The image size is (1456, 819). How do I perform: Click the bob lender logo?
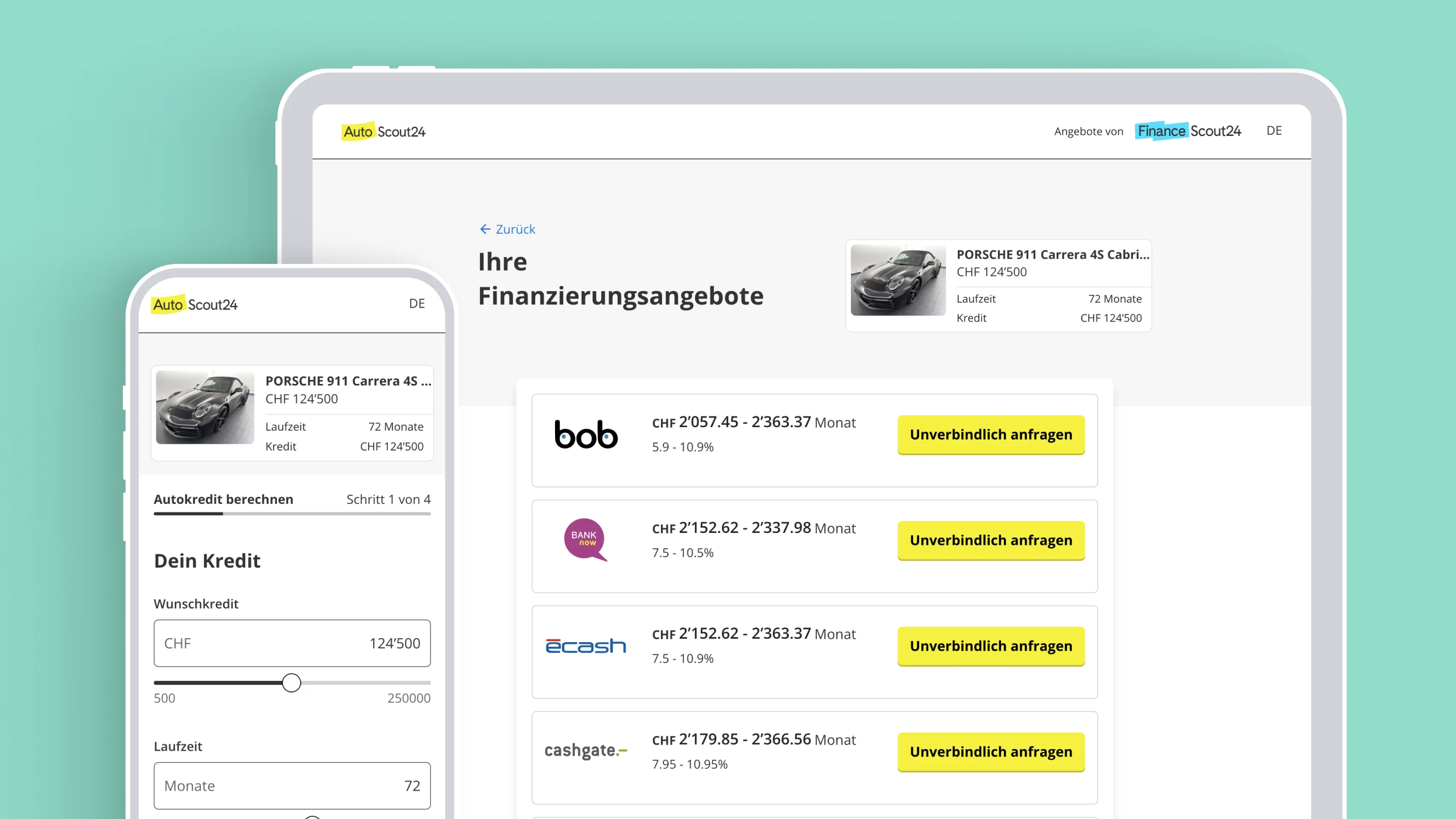pos(586,435)
